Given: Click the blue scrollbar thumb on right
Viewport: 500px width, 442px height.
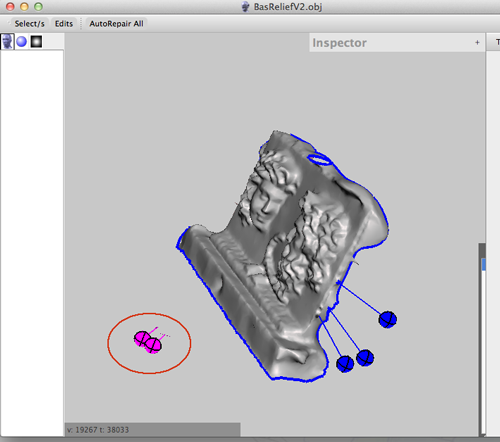Looking at the screenshot, I should point(483,264).
